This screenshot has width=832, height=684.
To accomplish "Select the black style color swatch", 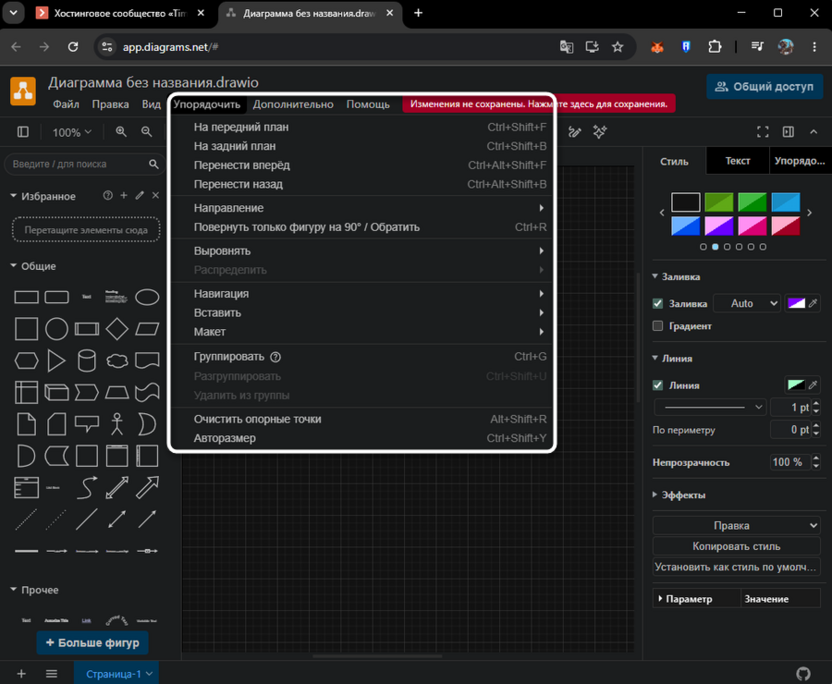I will [x=686, y=202].
